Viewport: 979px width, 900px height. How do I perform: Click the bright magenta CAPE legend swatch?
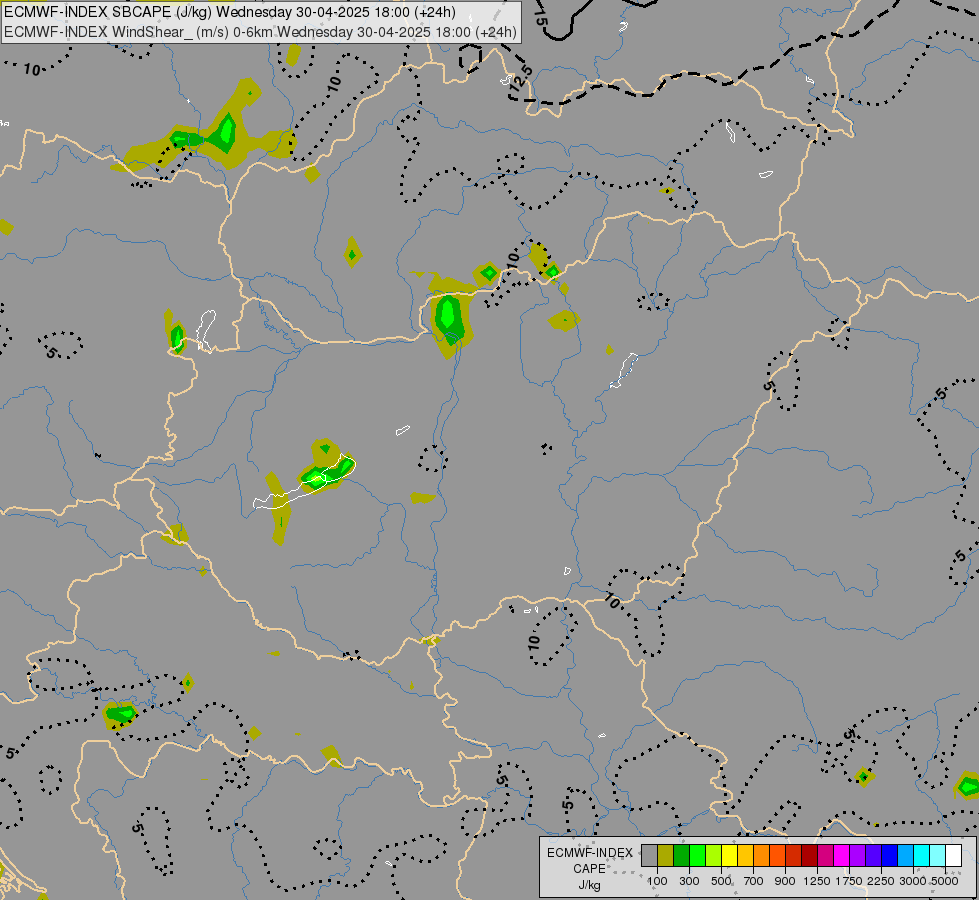[841, 856]
